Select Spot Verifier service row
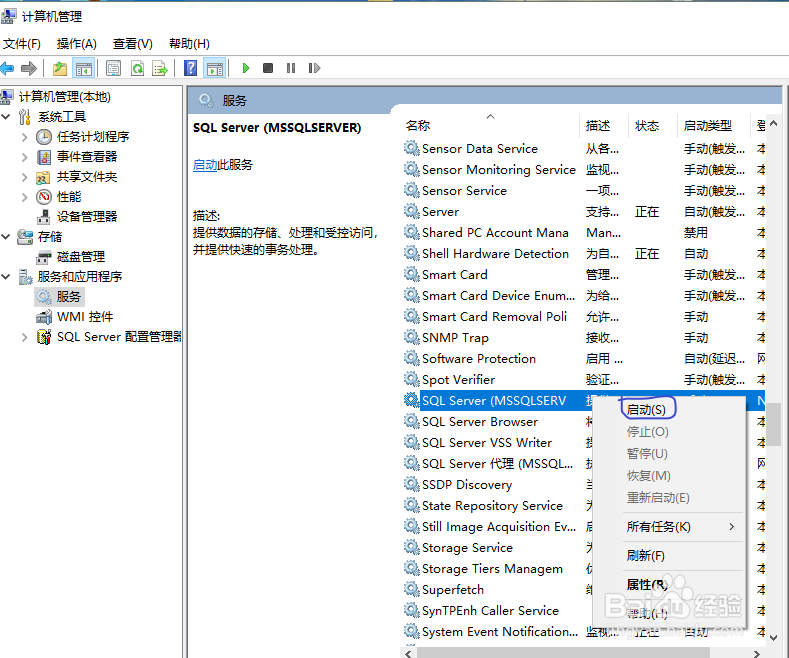789x658 pixels. 584,380
